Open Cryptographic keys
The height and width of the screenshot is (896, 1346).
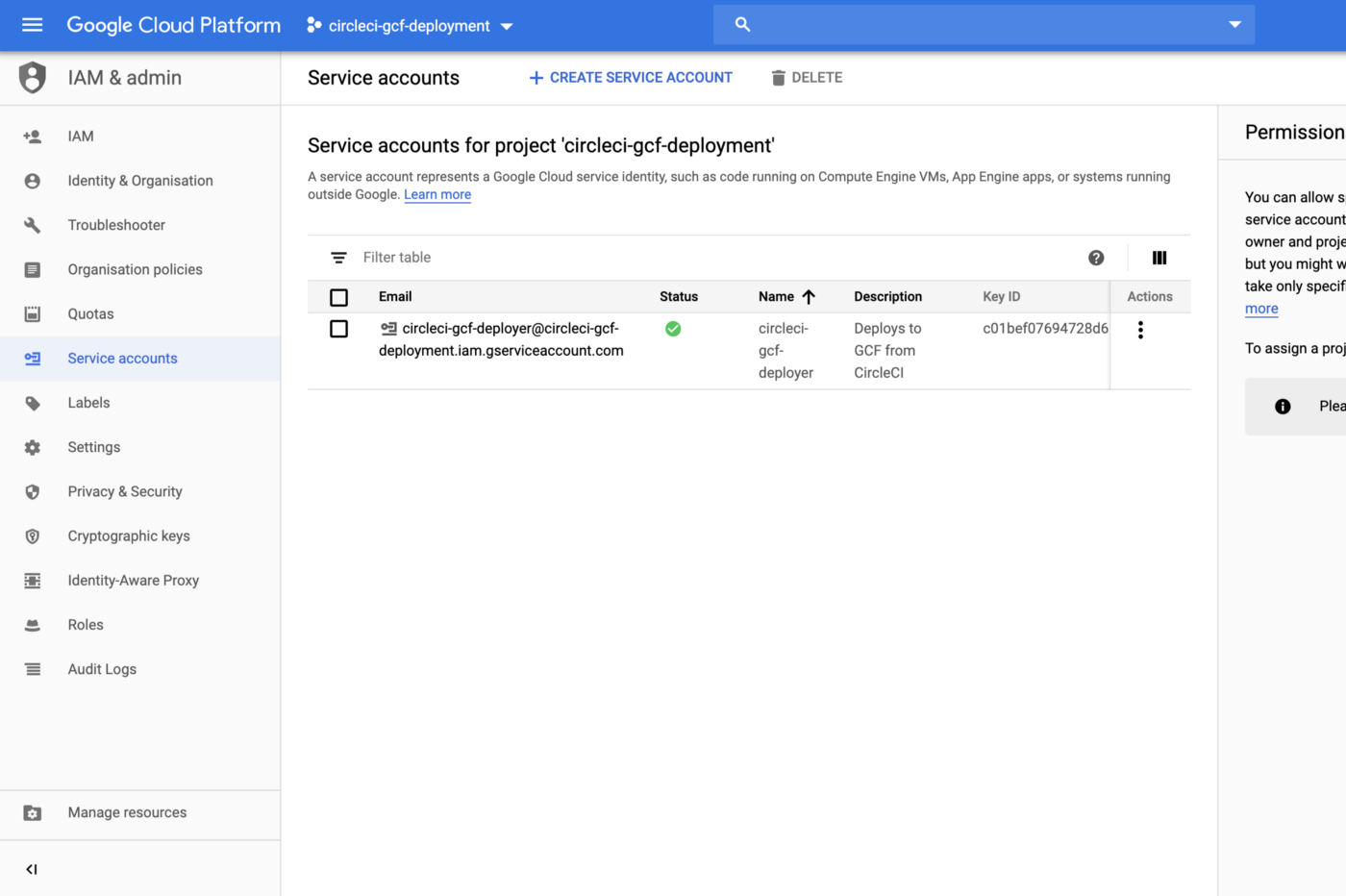(x=129, y=536)
